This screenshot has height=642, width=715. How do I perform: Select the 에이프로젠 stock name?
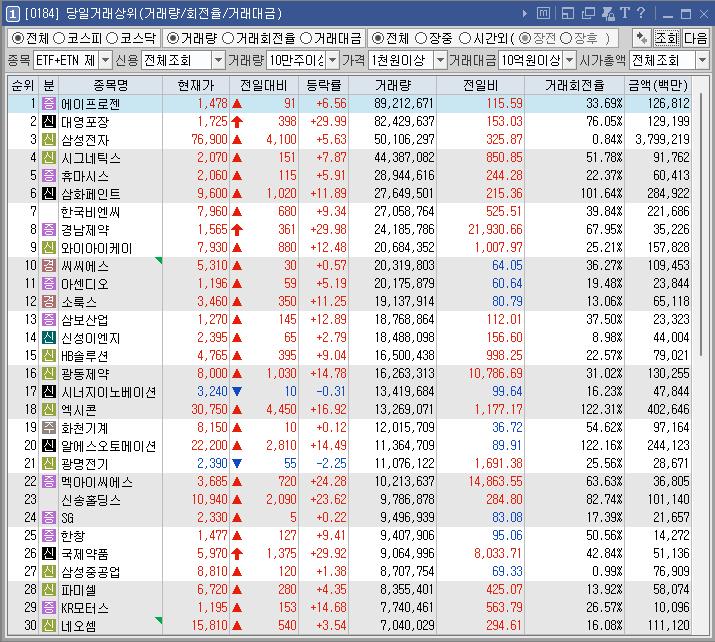[90, 104]
